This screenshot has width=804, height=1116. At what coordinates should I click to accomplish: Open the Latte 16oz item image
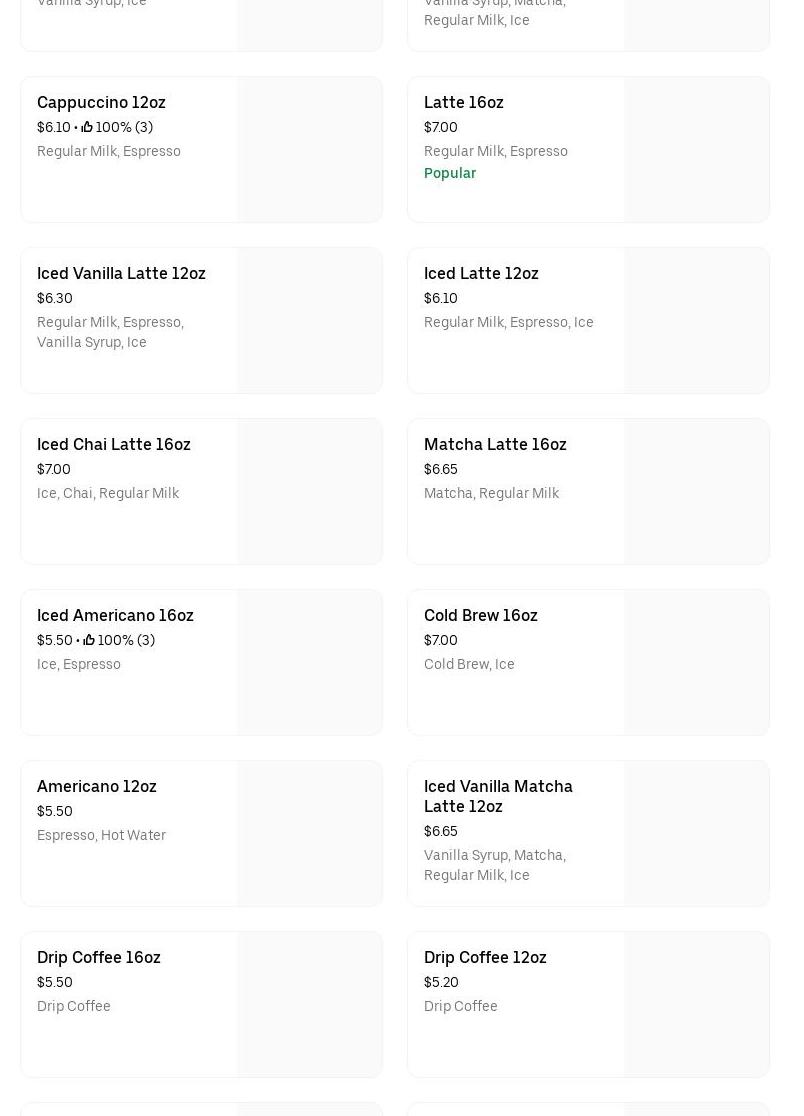(696, 149)
